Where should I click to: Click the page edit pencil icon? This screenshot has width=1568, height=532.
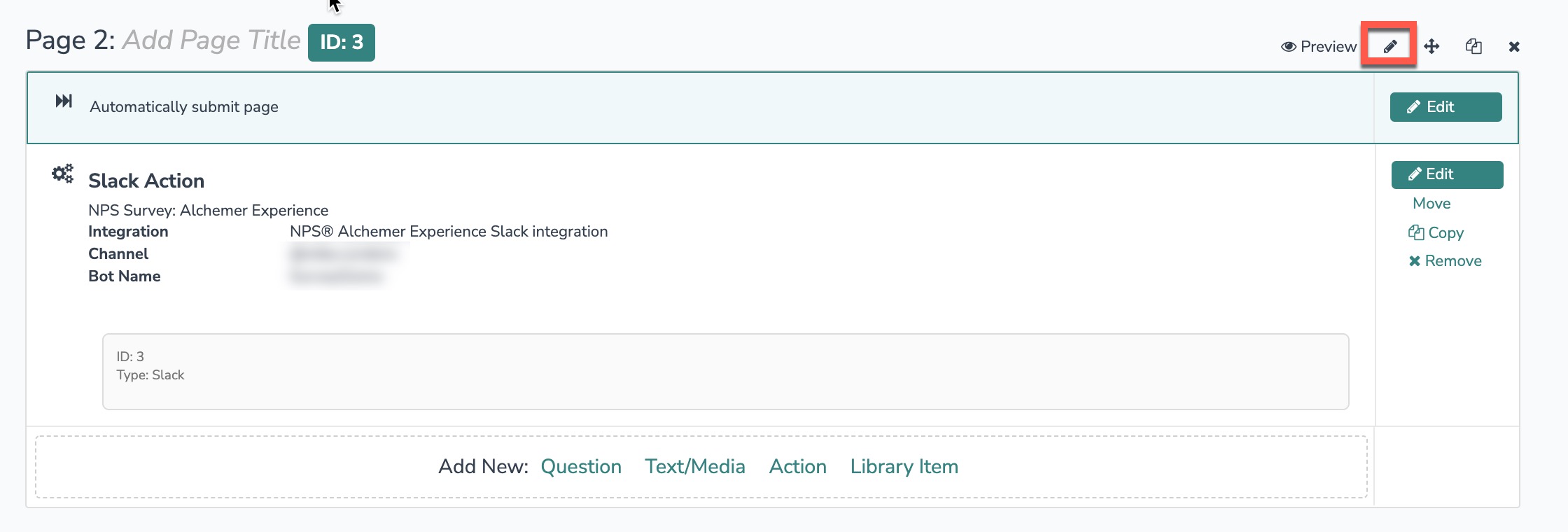tap(1389, 46)
